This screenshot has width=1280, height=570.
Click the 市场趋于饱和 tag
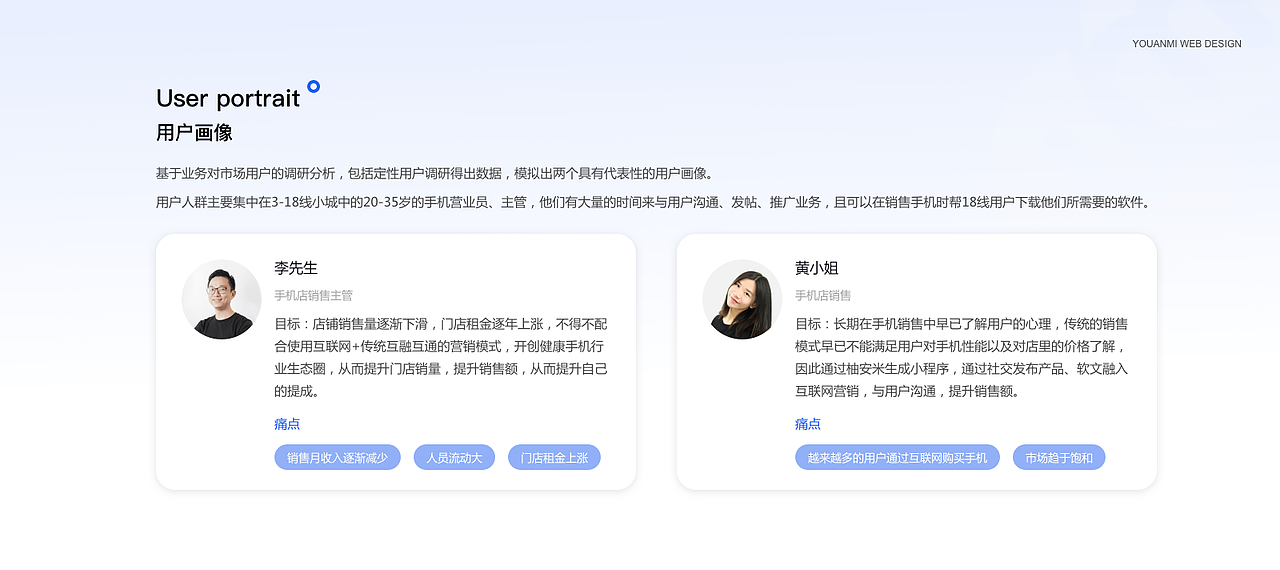coord(1059,458)
